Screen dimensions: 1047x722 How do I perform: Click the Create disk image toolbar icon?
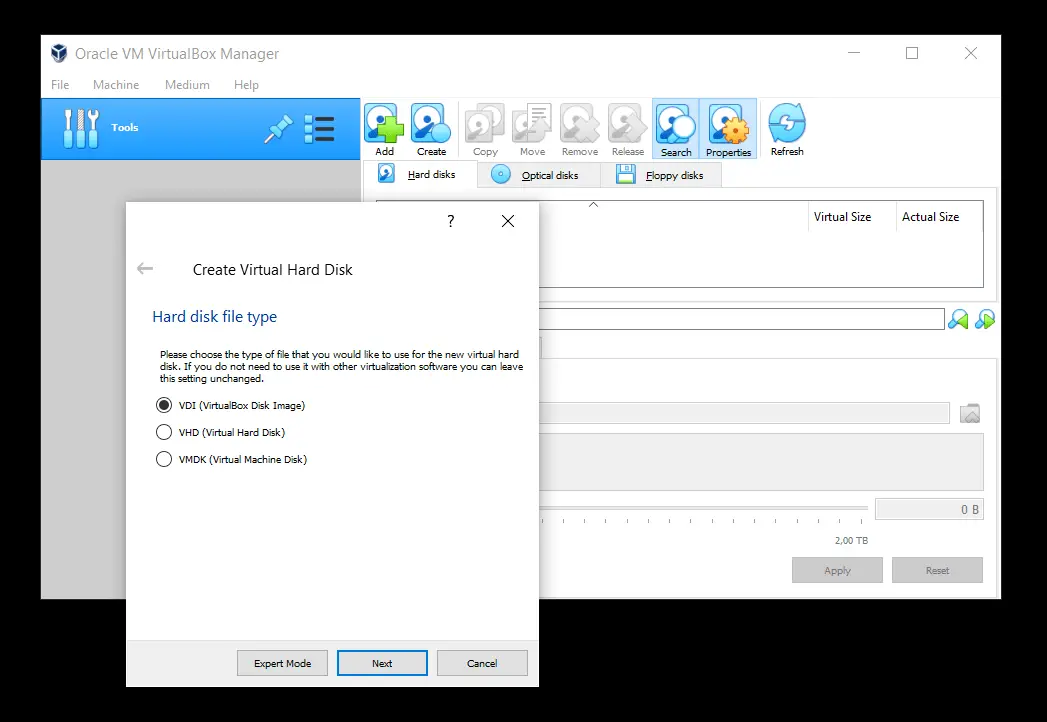click(x=431, y=130)
